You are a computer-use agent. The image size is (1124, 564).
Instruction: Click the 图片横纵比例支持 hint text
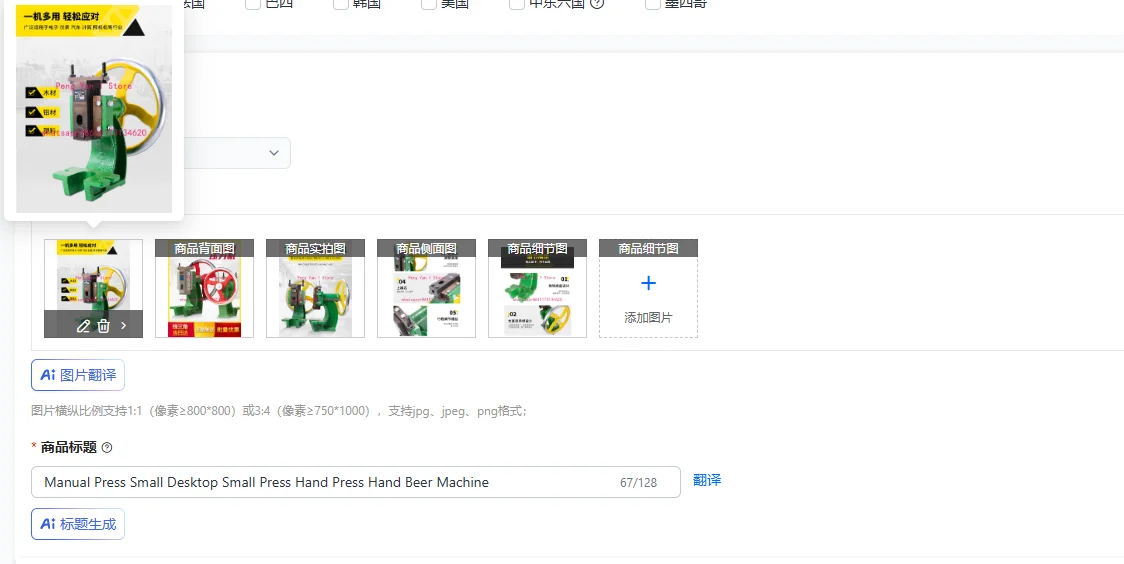tap(280, 411)
